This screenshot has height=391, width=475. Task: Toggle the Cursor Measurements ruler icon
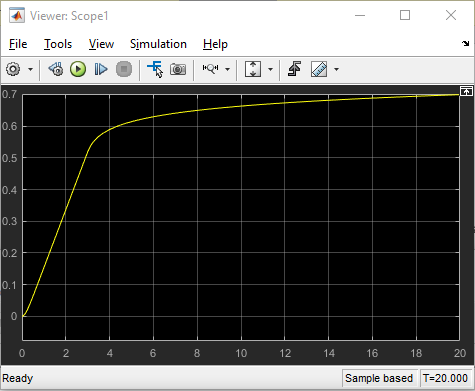319,69
